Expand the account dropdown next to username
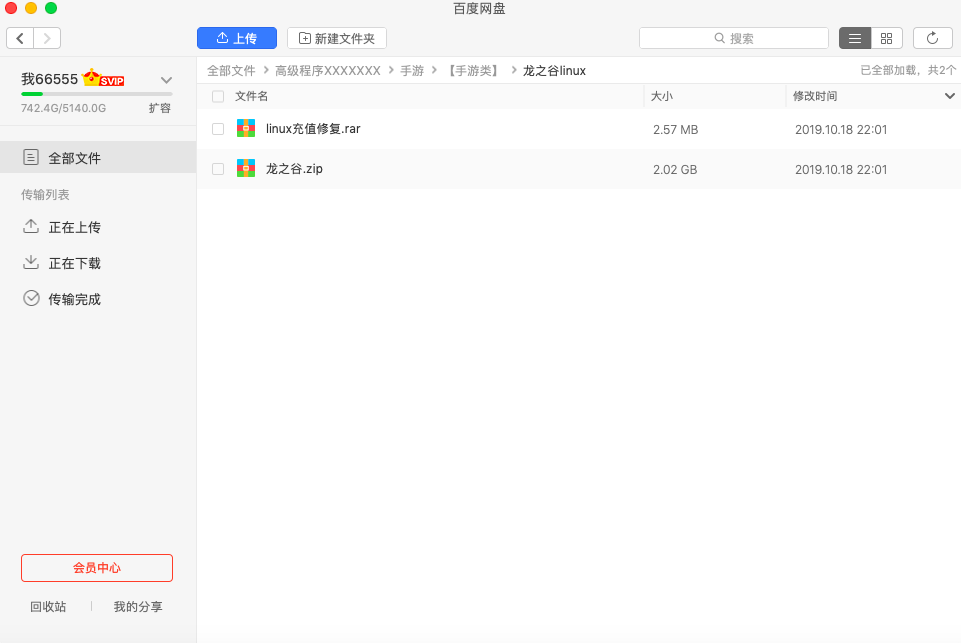Viewport: 961px width, 643px height. pyautogui.click(x=166, y=80)
